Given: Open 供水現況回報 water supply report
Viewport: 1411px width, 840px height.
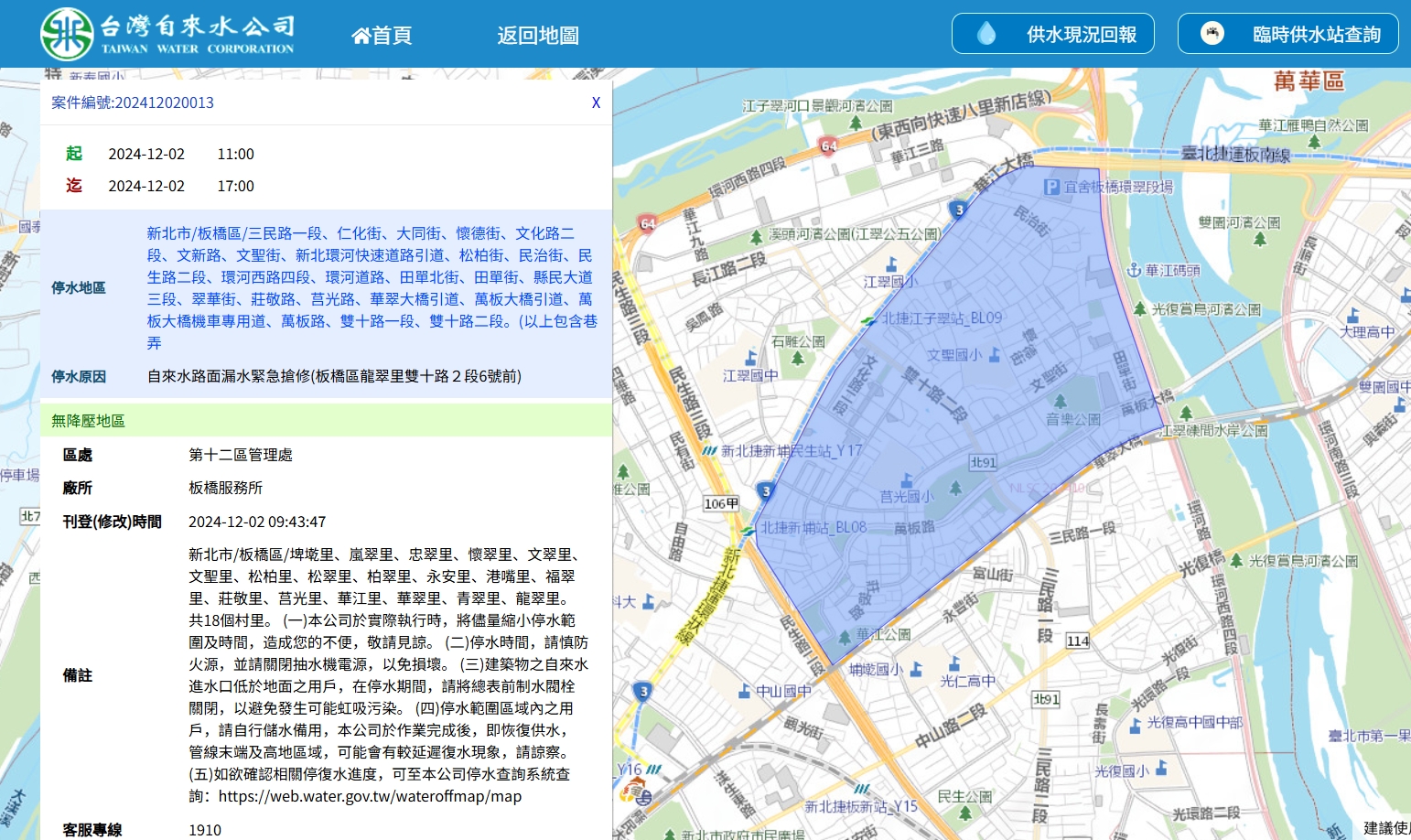Looking at the screenshot, I should point(1052,34).
